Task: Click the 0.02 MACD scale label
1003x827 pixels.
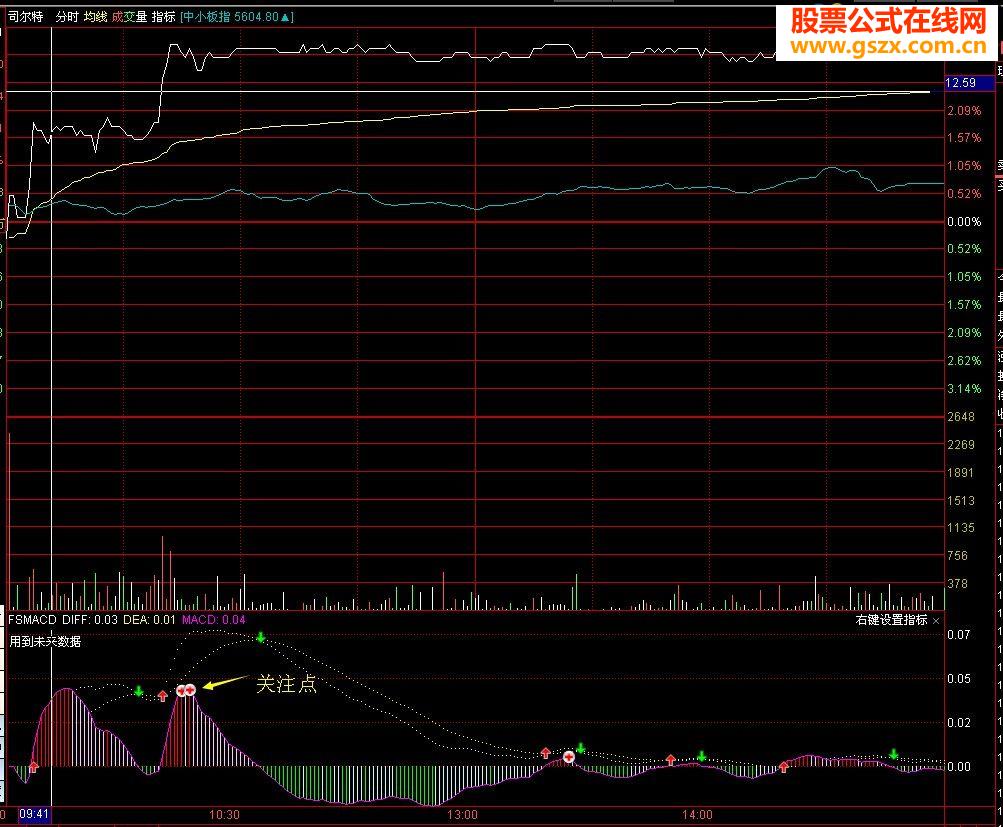Action: (x=959, y=723)
